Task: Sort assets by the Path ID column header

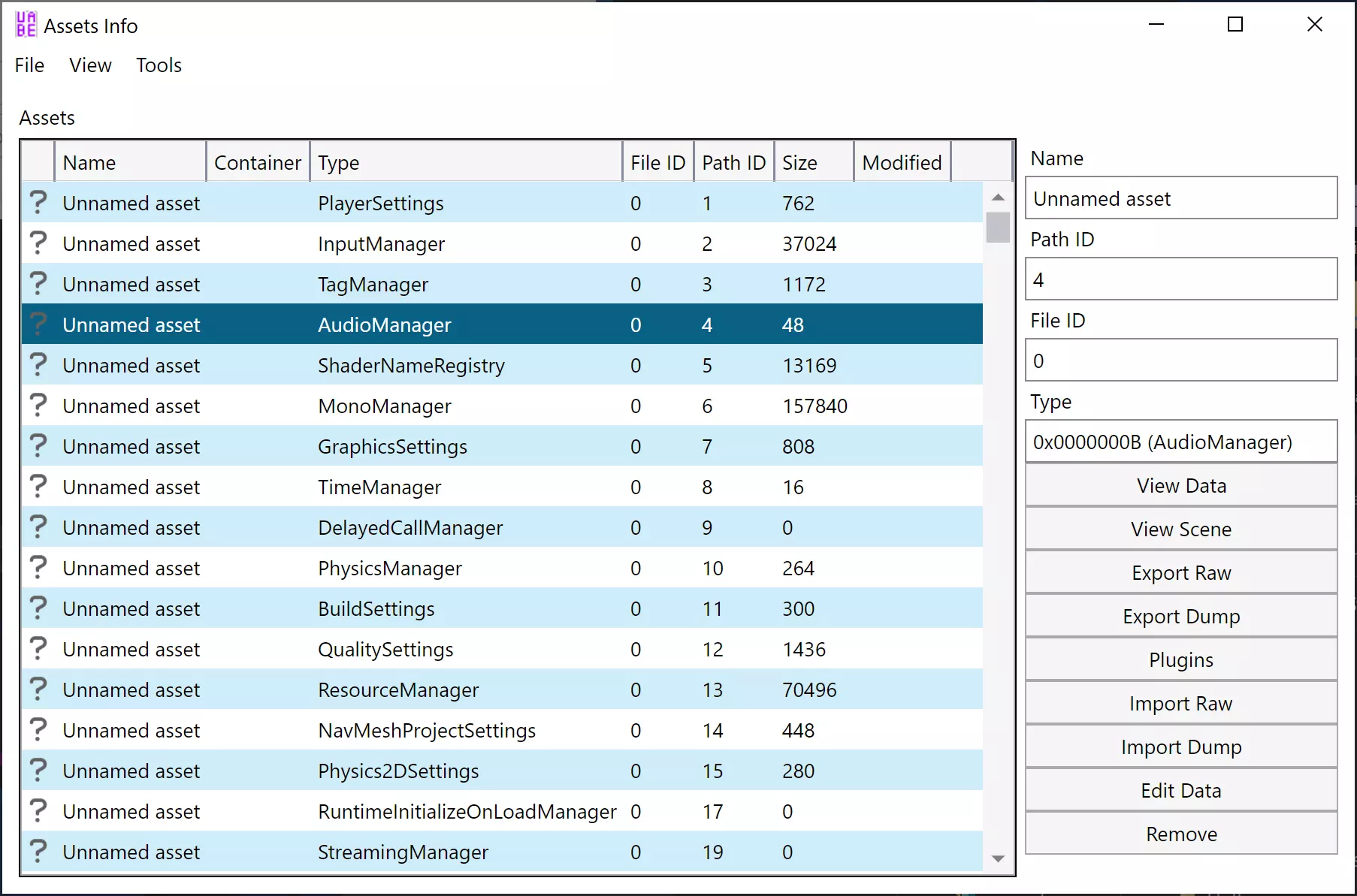Action: [x=734, y=162]
